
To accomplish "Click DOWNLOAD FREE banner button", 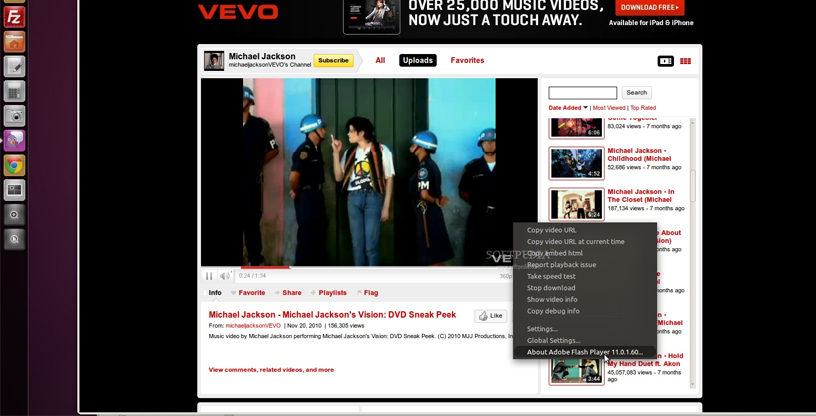I will [649, 7].
